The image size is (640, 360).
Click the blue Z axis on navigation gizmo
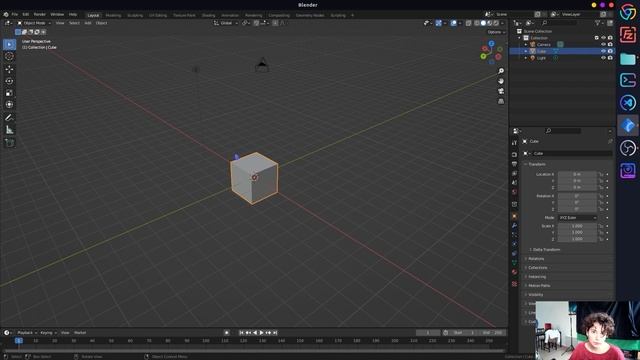click(x=491, y=44)
